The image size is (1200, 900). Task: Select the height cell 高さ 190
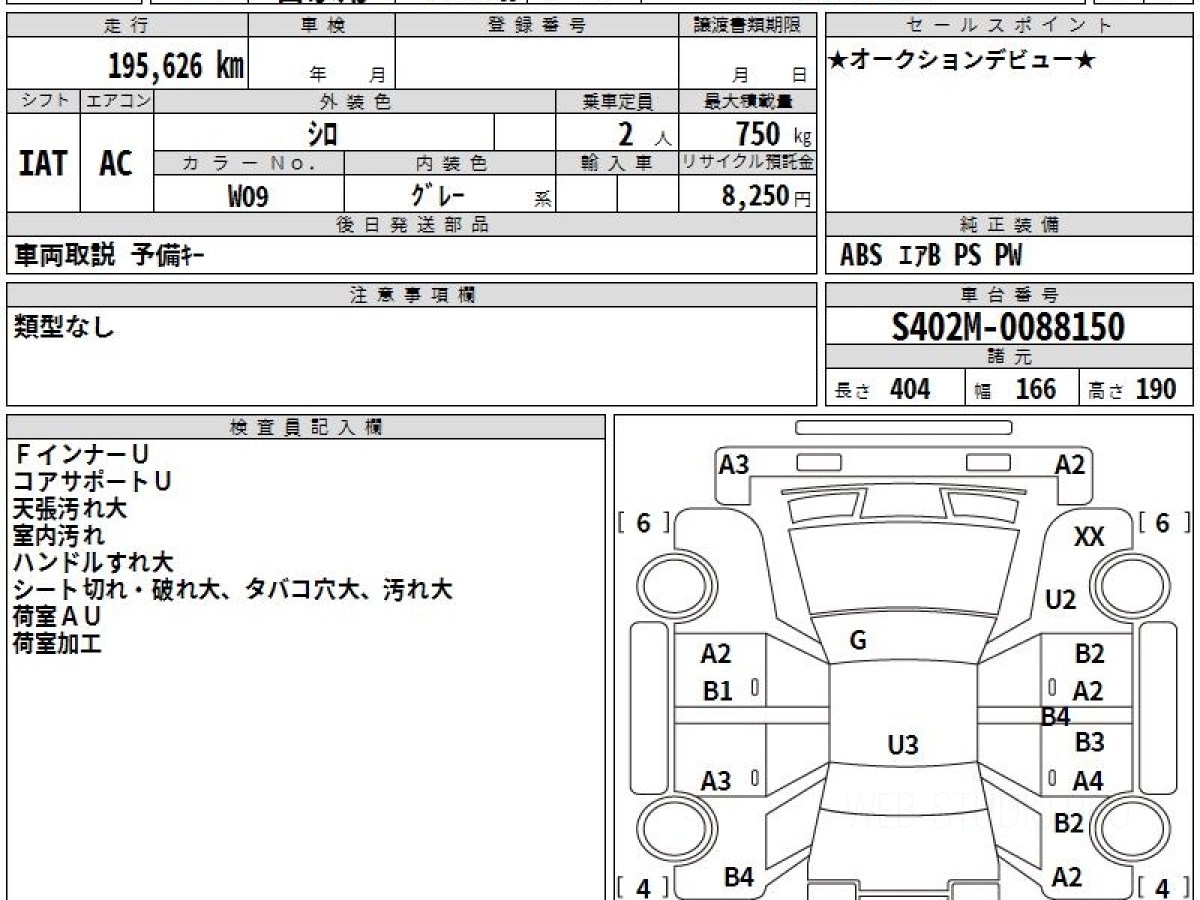click(1137, 389)
